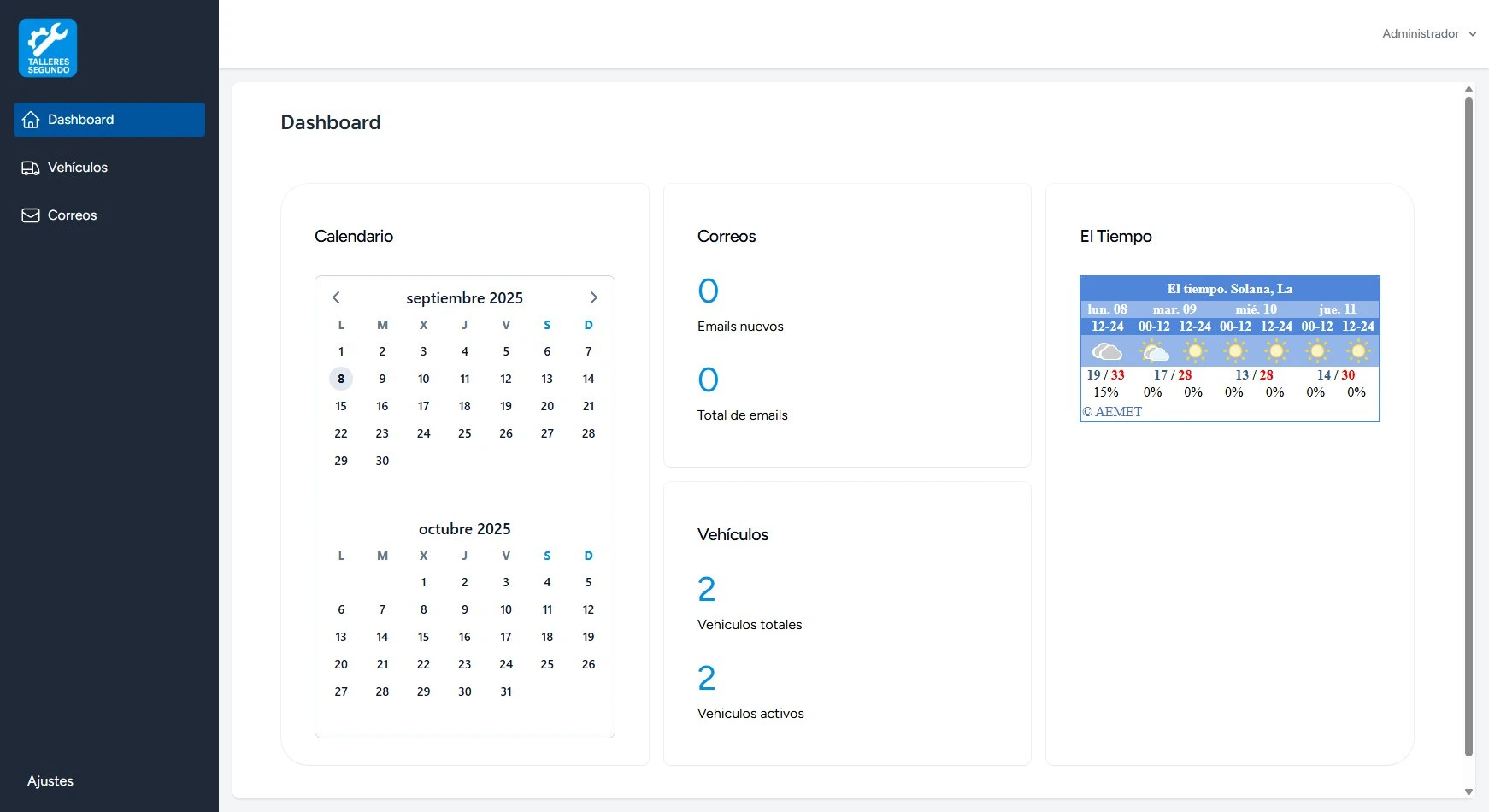Click the Dashboard page heading
Image resolution: width=1489 pixels, height=812 pixels.
(x=331, y=122)
